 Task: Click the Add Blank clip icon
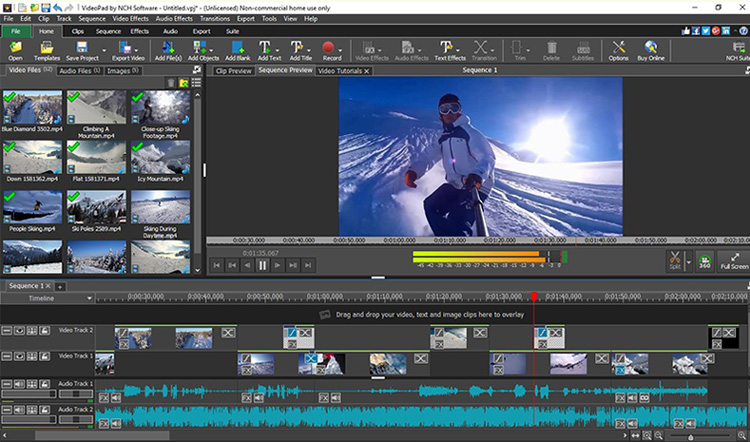click(x=238, y=51)
